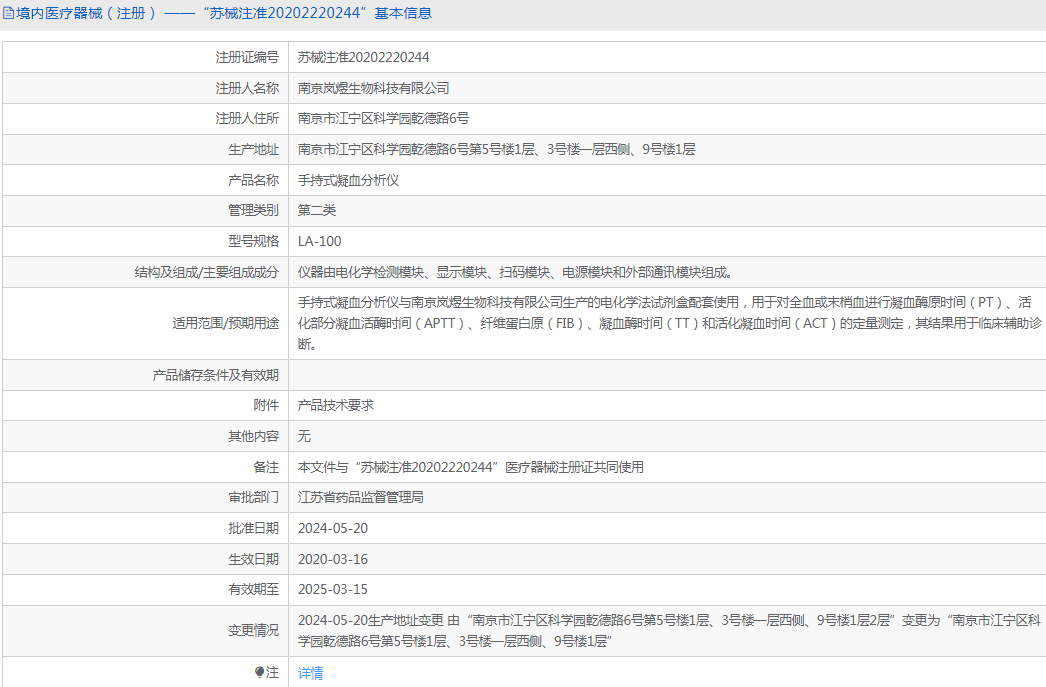Open the 详情 details link
The height and width of the screenshot is (687, 1046).
[310, 673]
